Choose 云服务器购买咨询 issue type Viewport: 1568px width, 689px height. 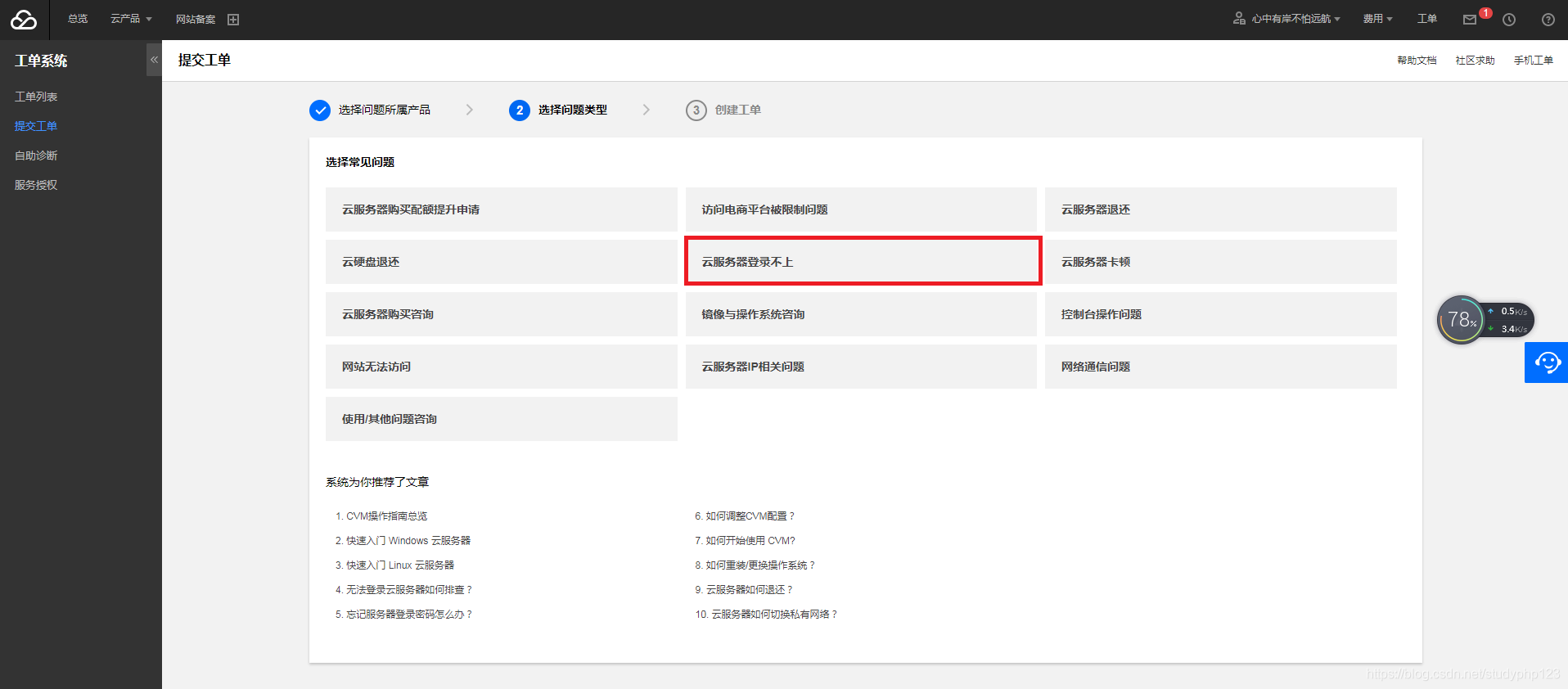(502, 314)
